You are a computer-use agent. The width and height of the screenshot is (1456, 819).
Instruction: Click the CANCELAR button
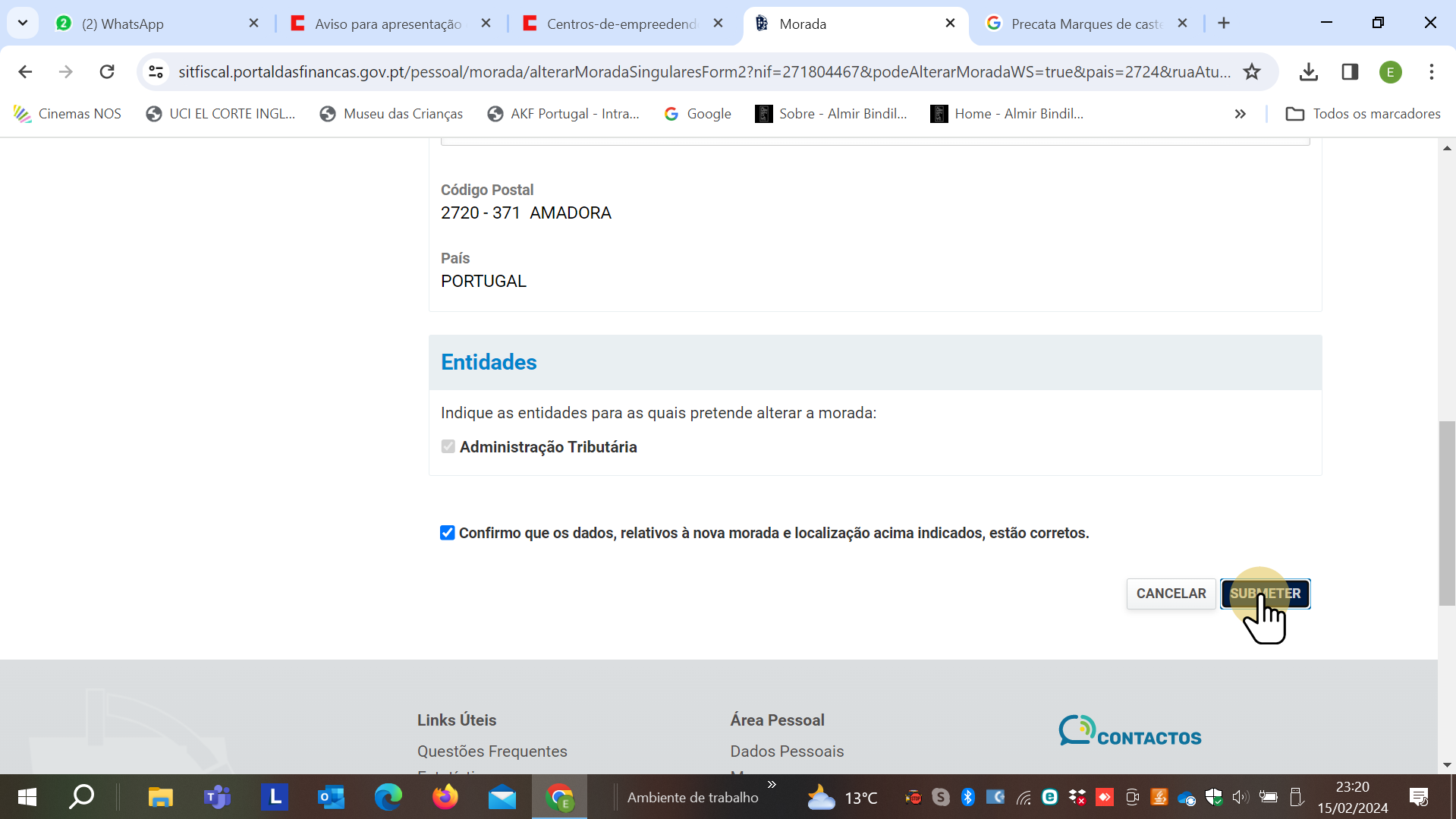(1171, 594)
